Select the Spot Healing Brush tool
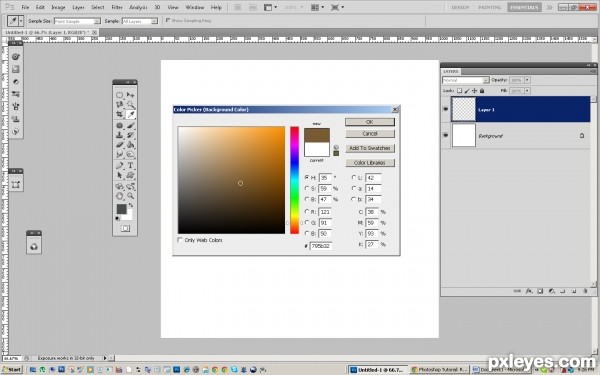The height and width of the screenshot is (375, 600). click(x=120, y=126)
